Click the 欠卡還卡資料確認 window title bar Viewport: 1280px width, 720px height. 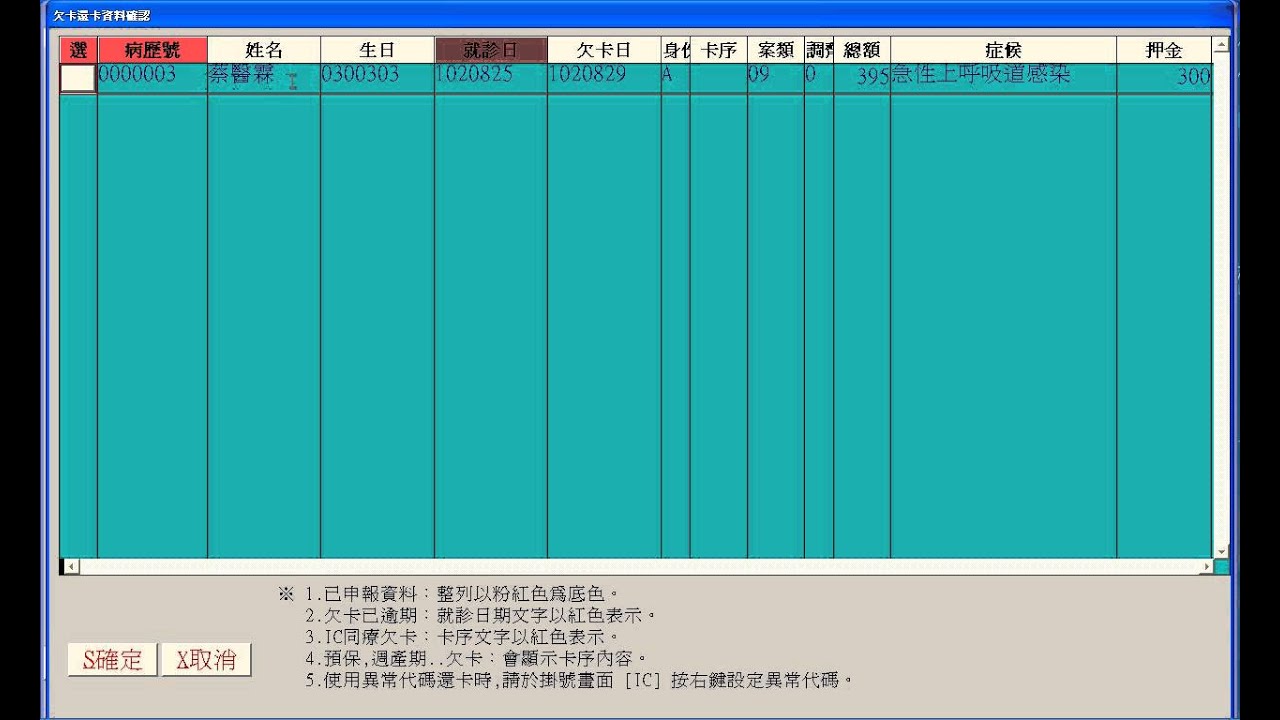coord(640,15)
